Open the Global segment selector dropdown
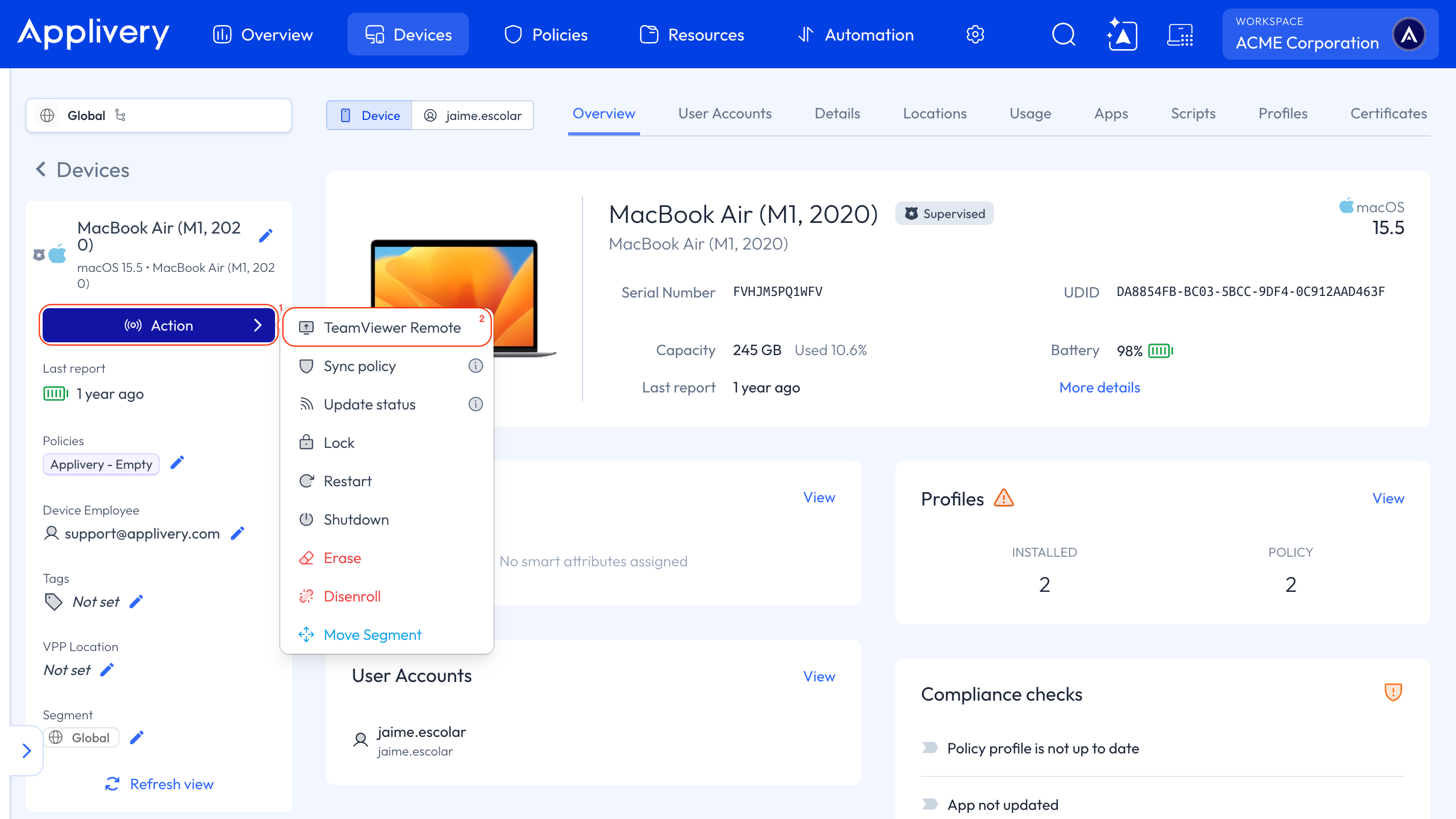Image resolution: width=1456 pixels, height=819 pixels. [159, 115]
